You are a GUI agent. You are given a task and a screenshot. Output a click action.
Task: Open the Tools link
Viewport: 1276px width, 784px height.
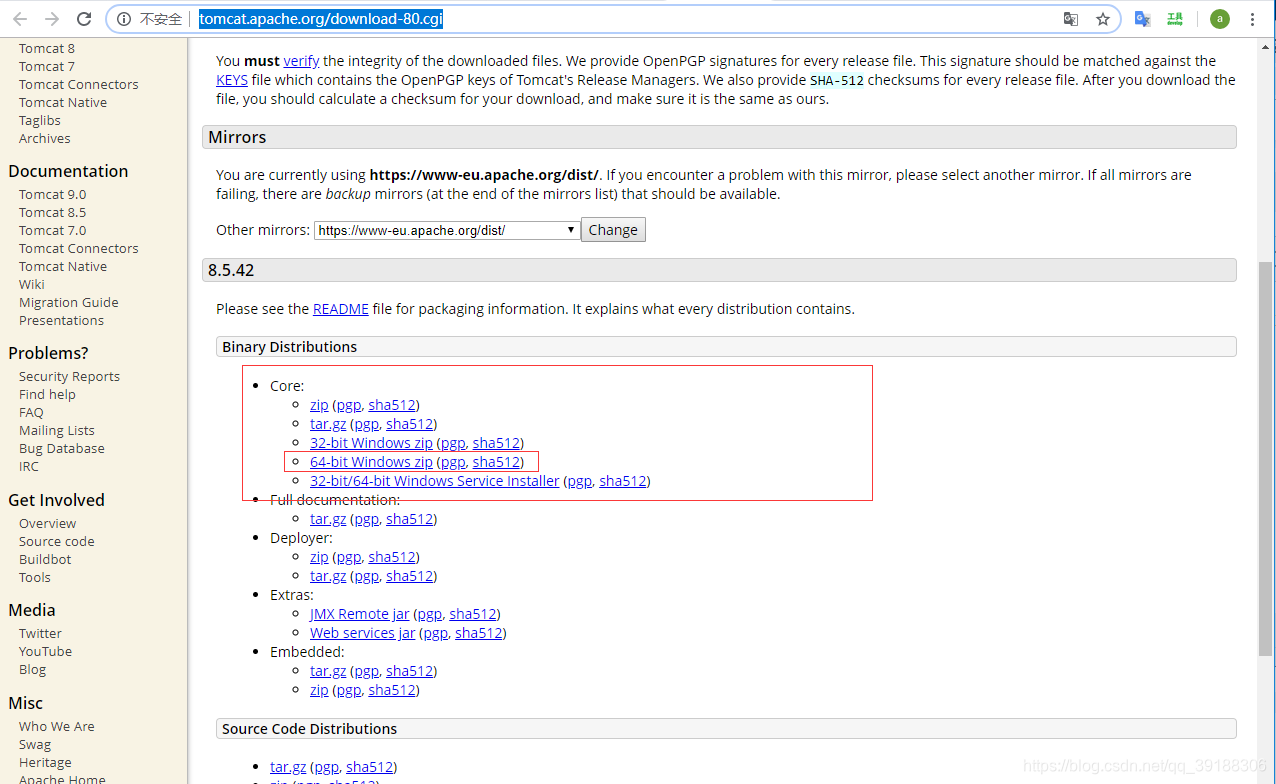(x=35, y=577)
